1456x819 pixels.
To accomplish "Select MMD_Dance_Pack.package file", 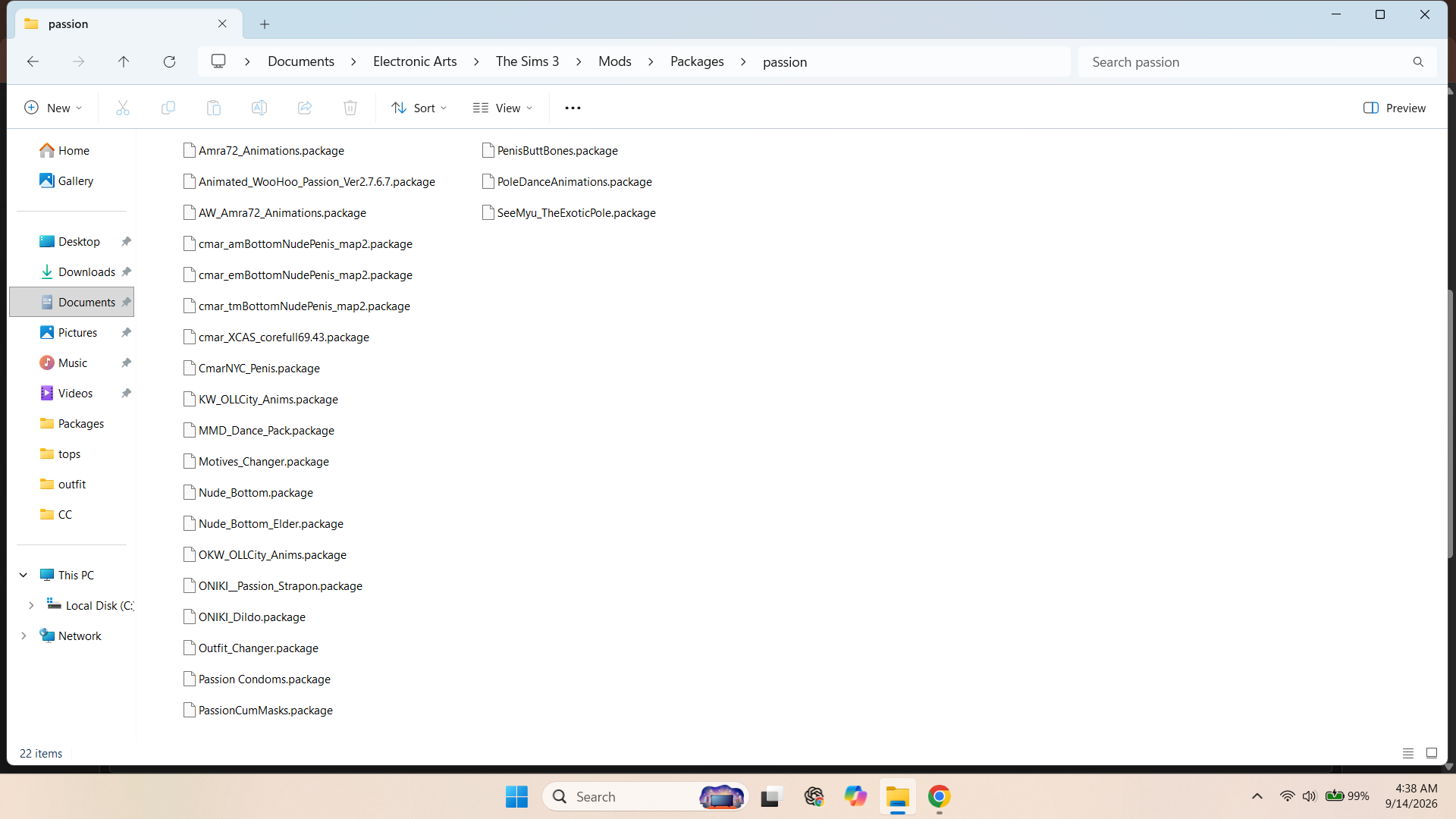I will [x=259, y=430].
